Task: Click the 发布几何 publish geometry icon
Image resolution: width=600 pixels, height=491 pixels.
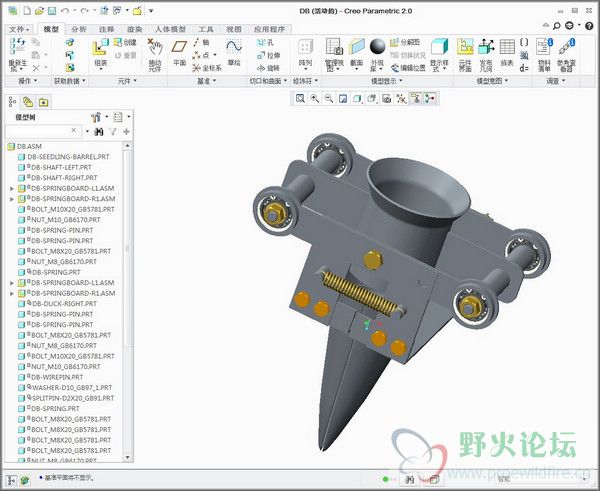Action: 486,55
